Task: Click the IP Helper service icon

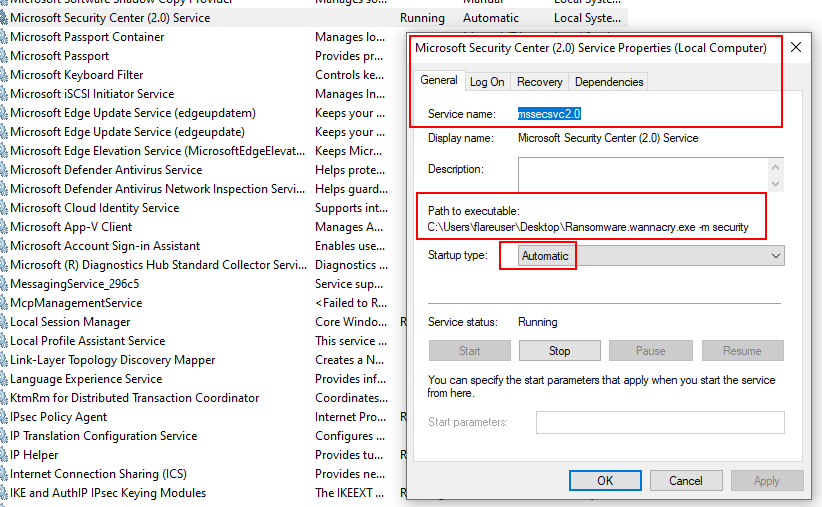Action: (x=4, y=455)
